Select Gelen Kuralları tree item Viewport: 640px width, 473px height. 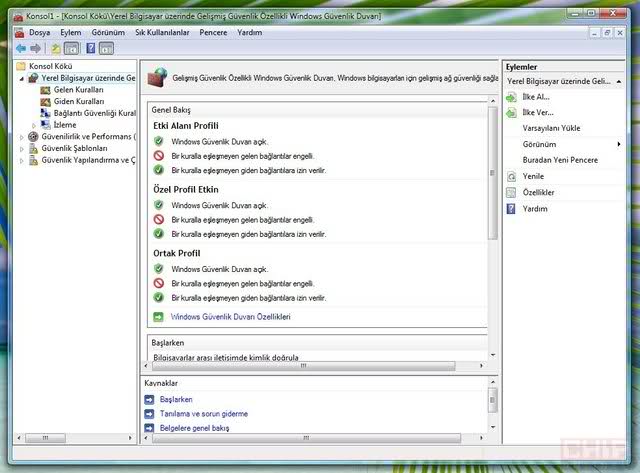pyautogui.click(x=78, y=90)
